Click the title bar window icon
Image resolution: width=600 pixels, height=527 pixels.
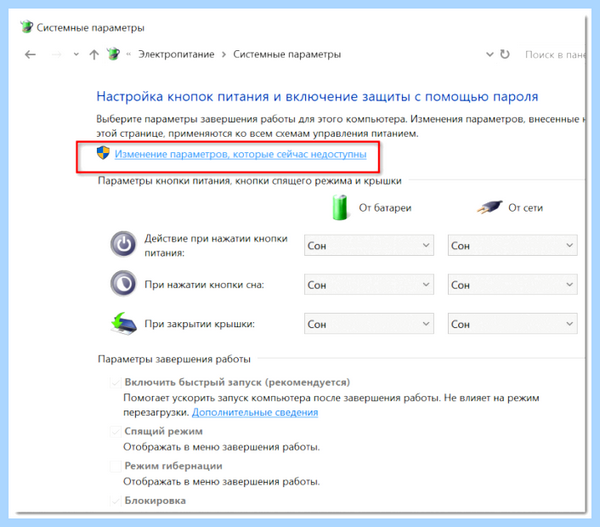[27, 27]
